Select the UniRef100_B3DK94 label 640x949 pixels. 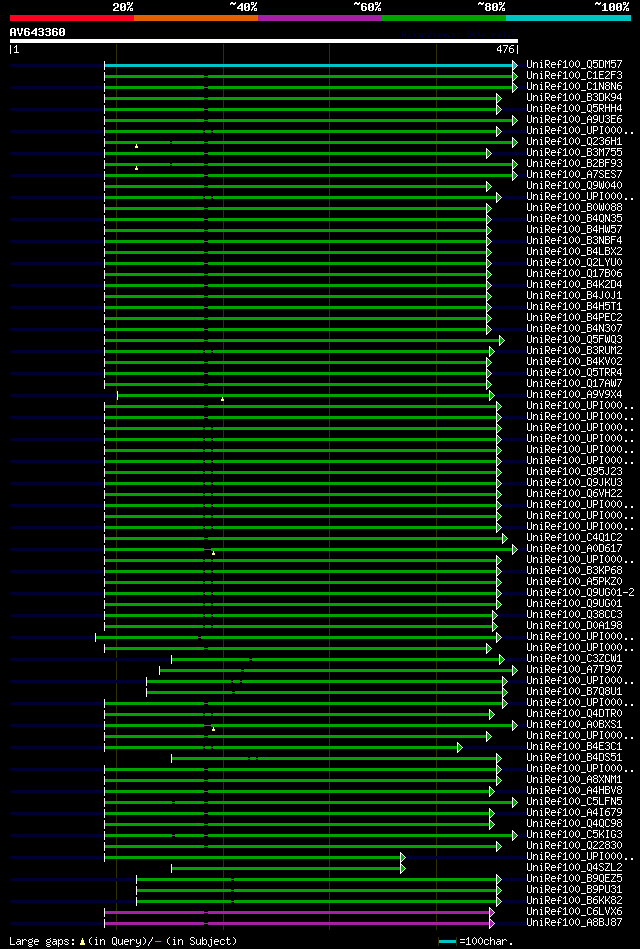[574, 97]
